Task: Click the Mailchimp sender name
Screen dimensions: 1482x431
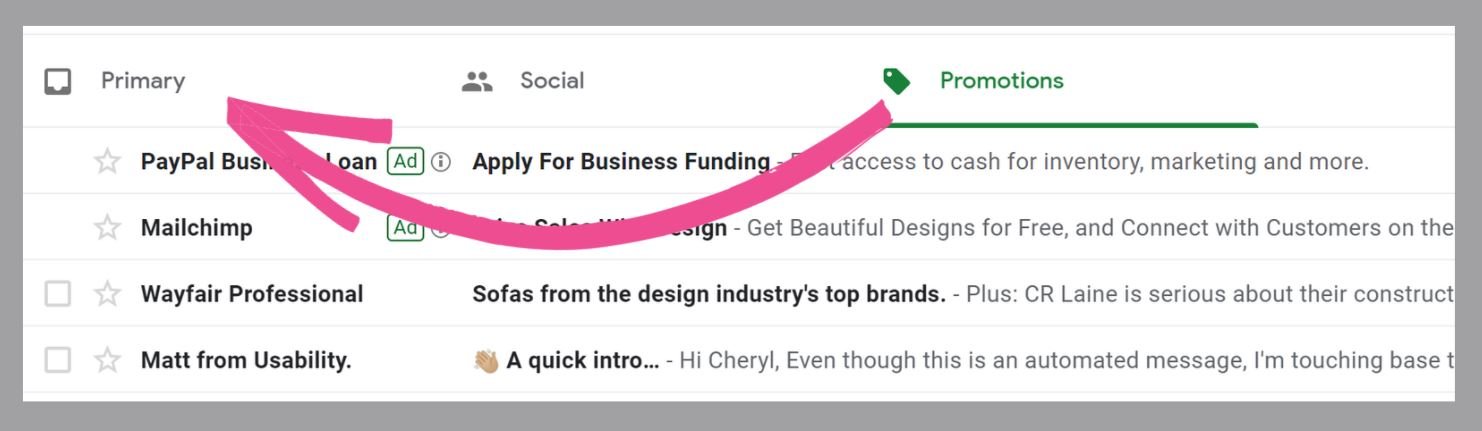Action: (197, 227)
